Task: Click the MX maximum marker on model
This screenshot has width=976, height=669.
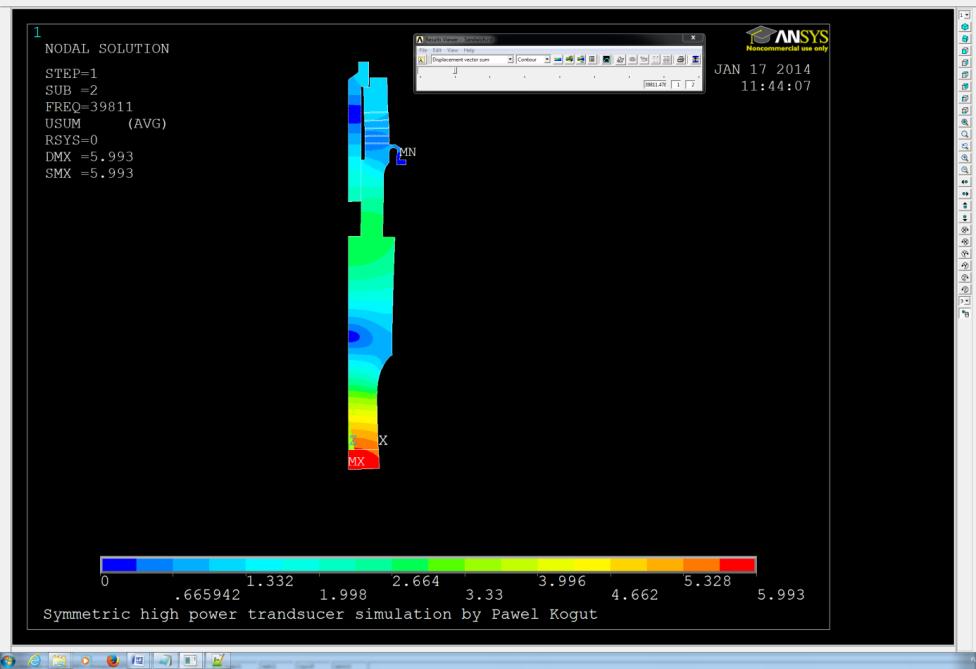Action: (x=356, y=461)
